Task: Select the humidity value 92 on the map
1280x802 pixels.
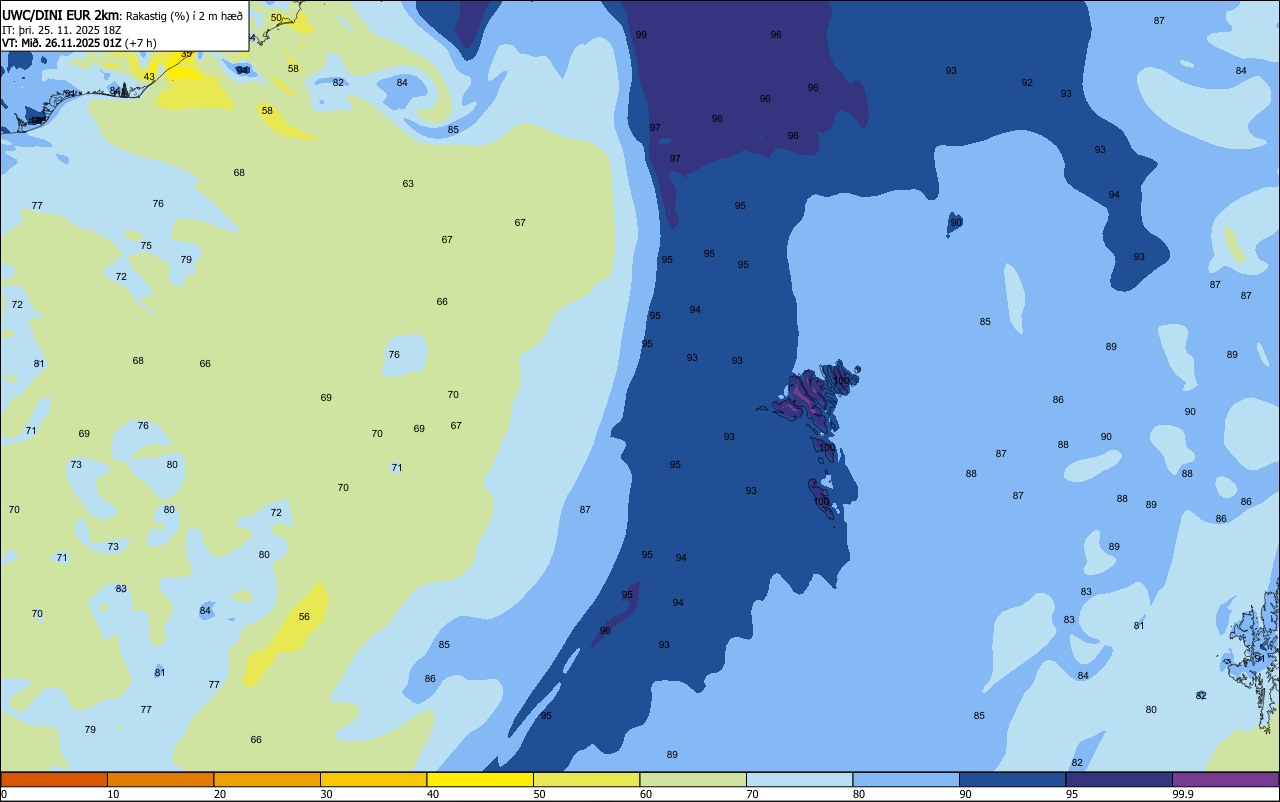Action: coord(1027,82)
